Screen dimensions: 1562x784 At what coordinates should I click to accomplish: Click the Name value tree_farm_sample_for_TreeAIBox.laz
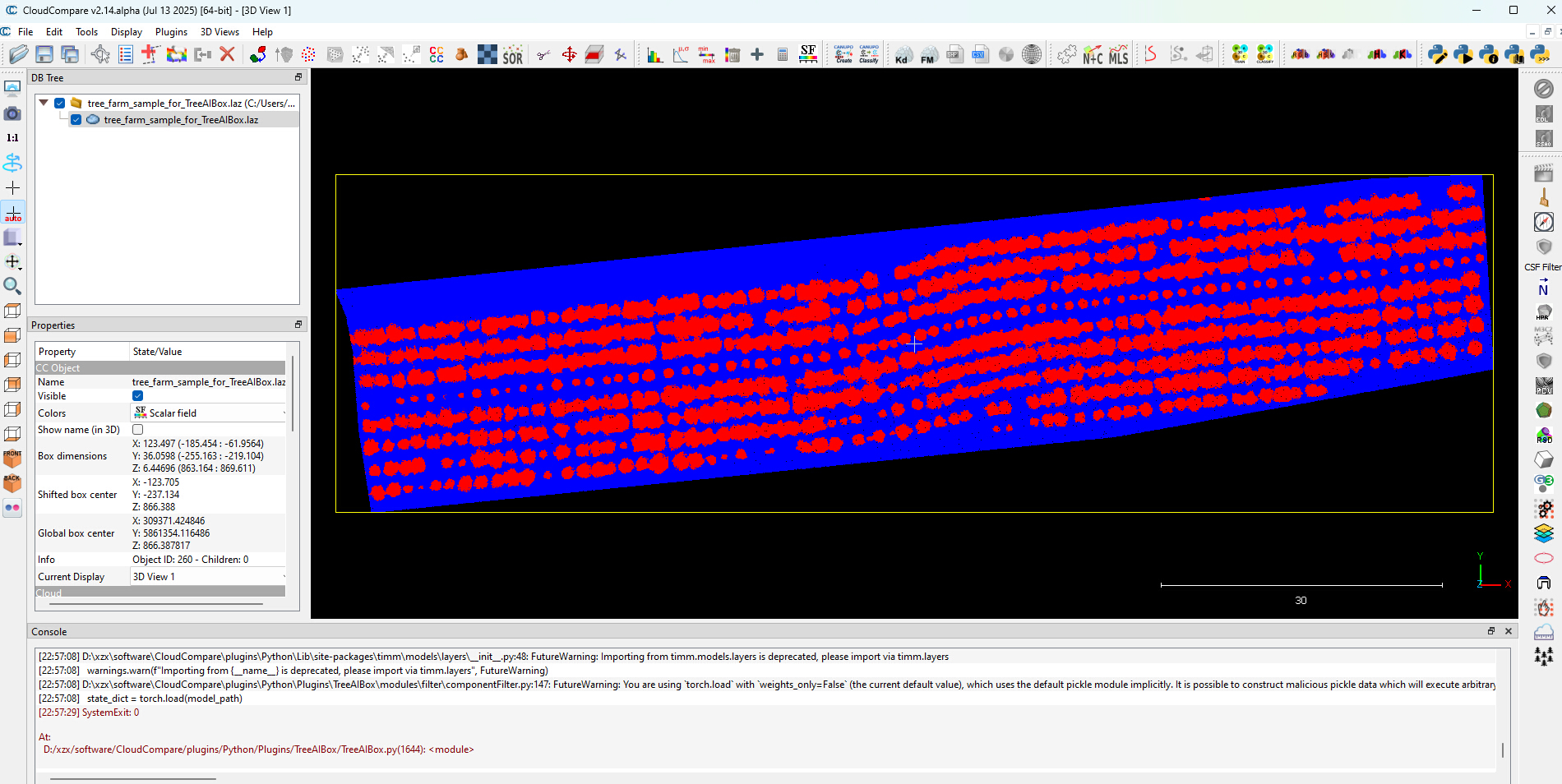[x=209, y=382]
